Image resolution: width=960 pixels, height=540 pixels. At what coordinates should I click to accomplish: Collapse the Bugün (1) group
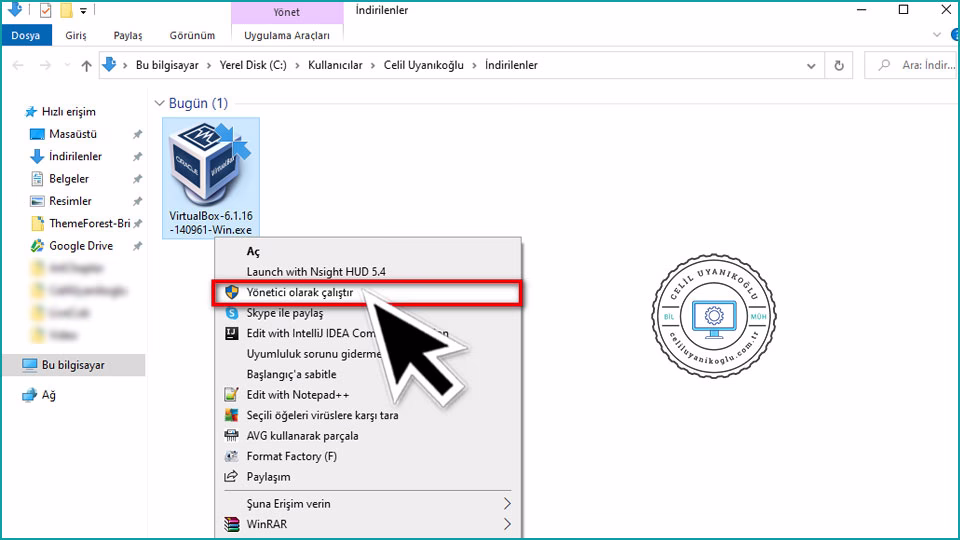coord(159,103)
